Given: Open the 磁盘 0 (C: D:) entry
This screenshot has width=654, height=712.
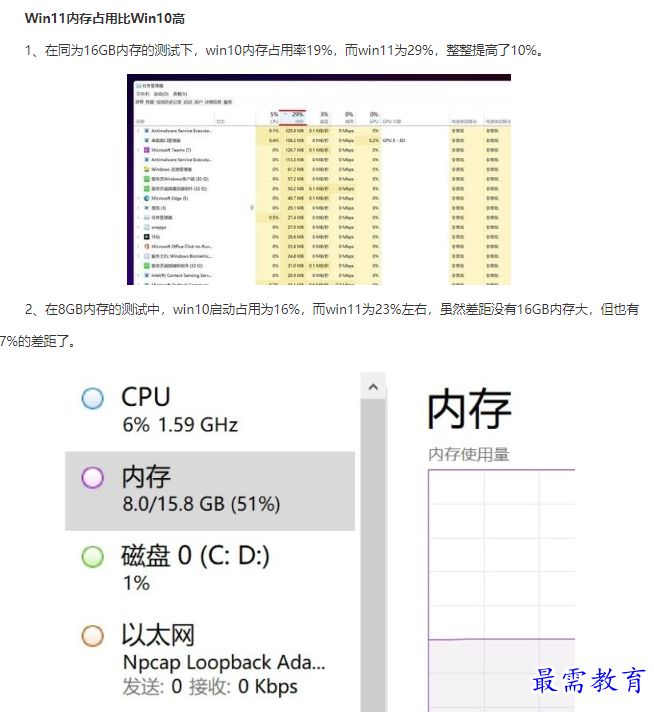Looking at the screenshot, I should point(210,569).
